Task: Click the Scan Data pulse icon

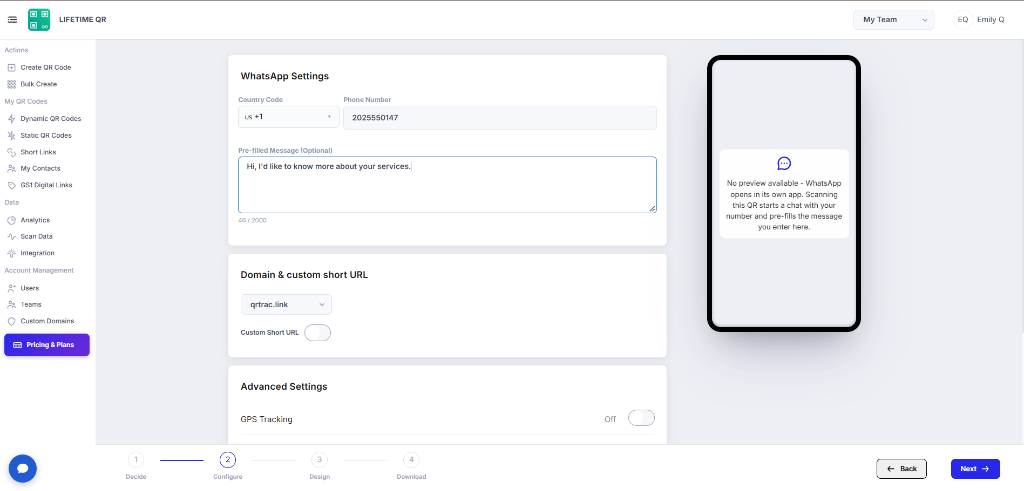Action: click(x=11, y=236)
